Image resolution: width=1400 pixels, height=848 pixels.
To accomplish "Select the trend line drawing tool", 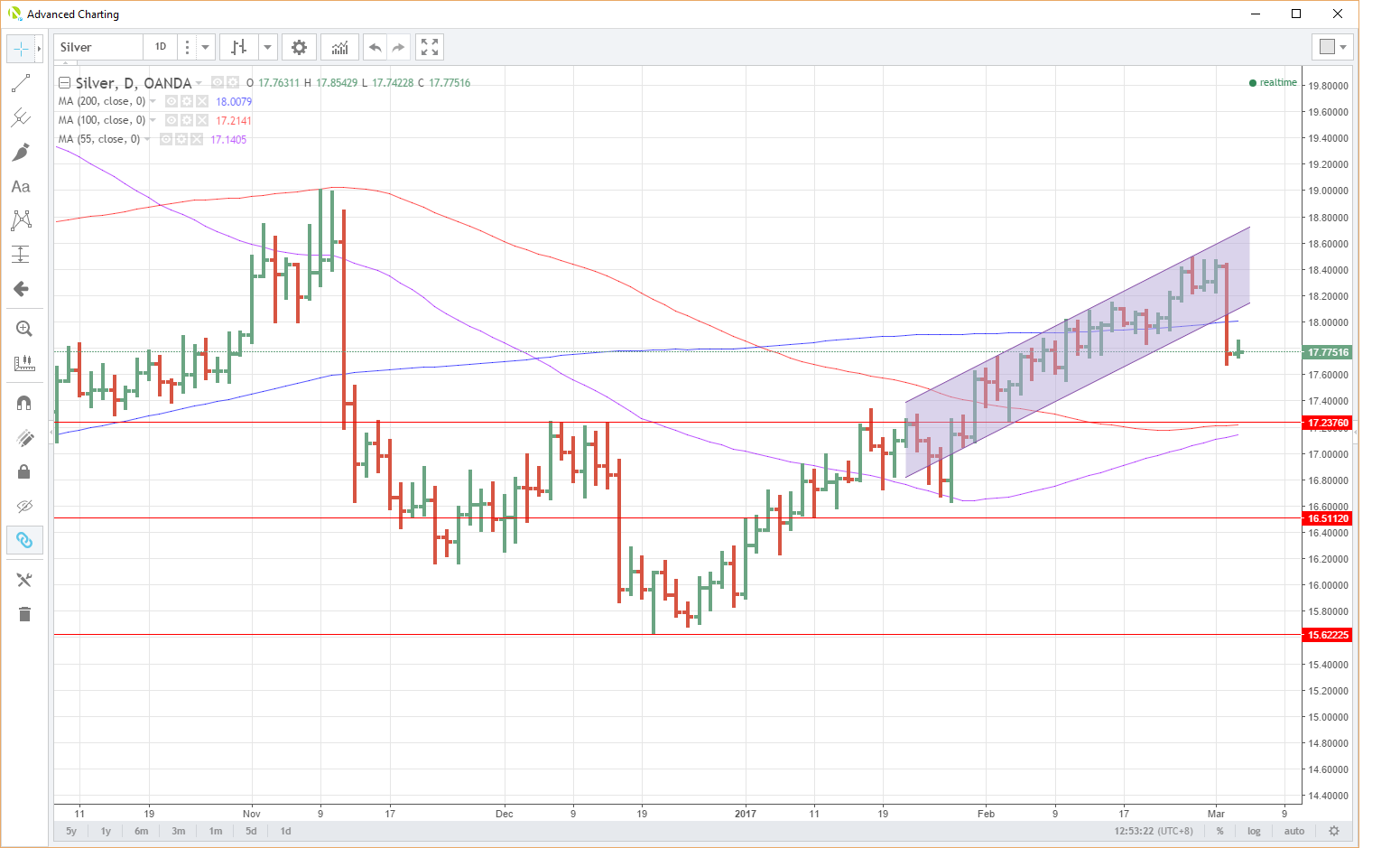I will click(x=21, y=83).
